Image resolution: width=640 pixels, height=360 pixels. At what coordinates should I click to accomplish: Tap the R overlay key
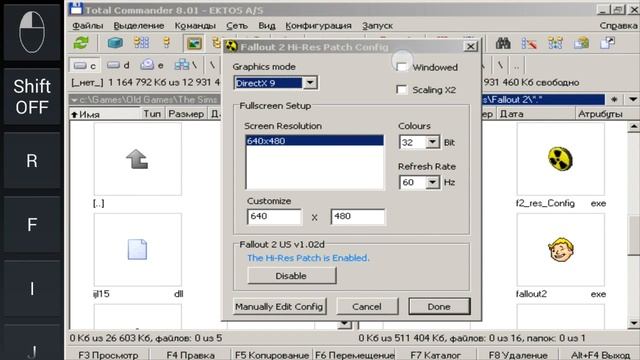click(x=32, y=160)
